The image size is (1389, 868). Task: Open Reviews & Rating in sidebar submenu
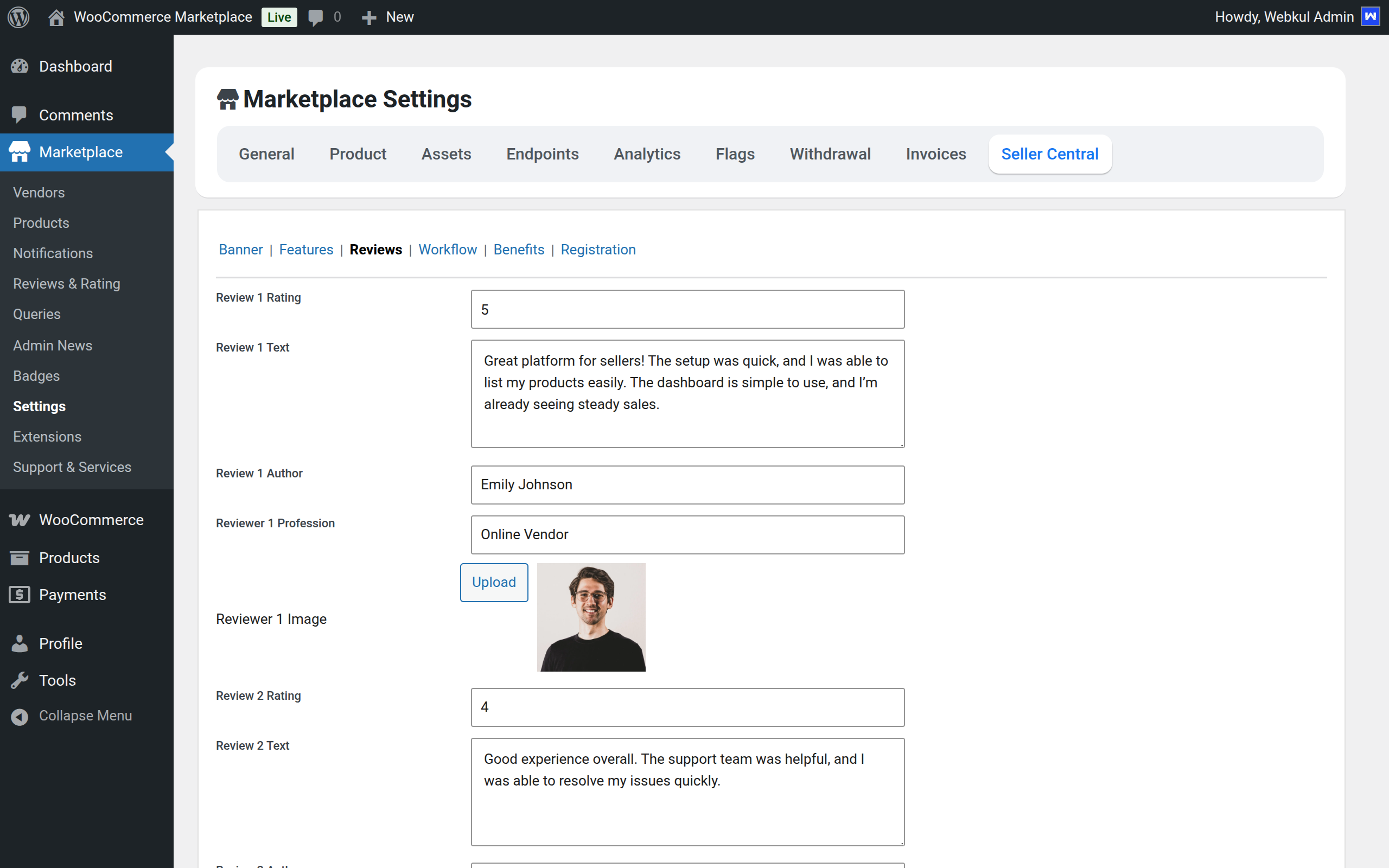pos(67,284)
